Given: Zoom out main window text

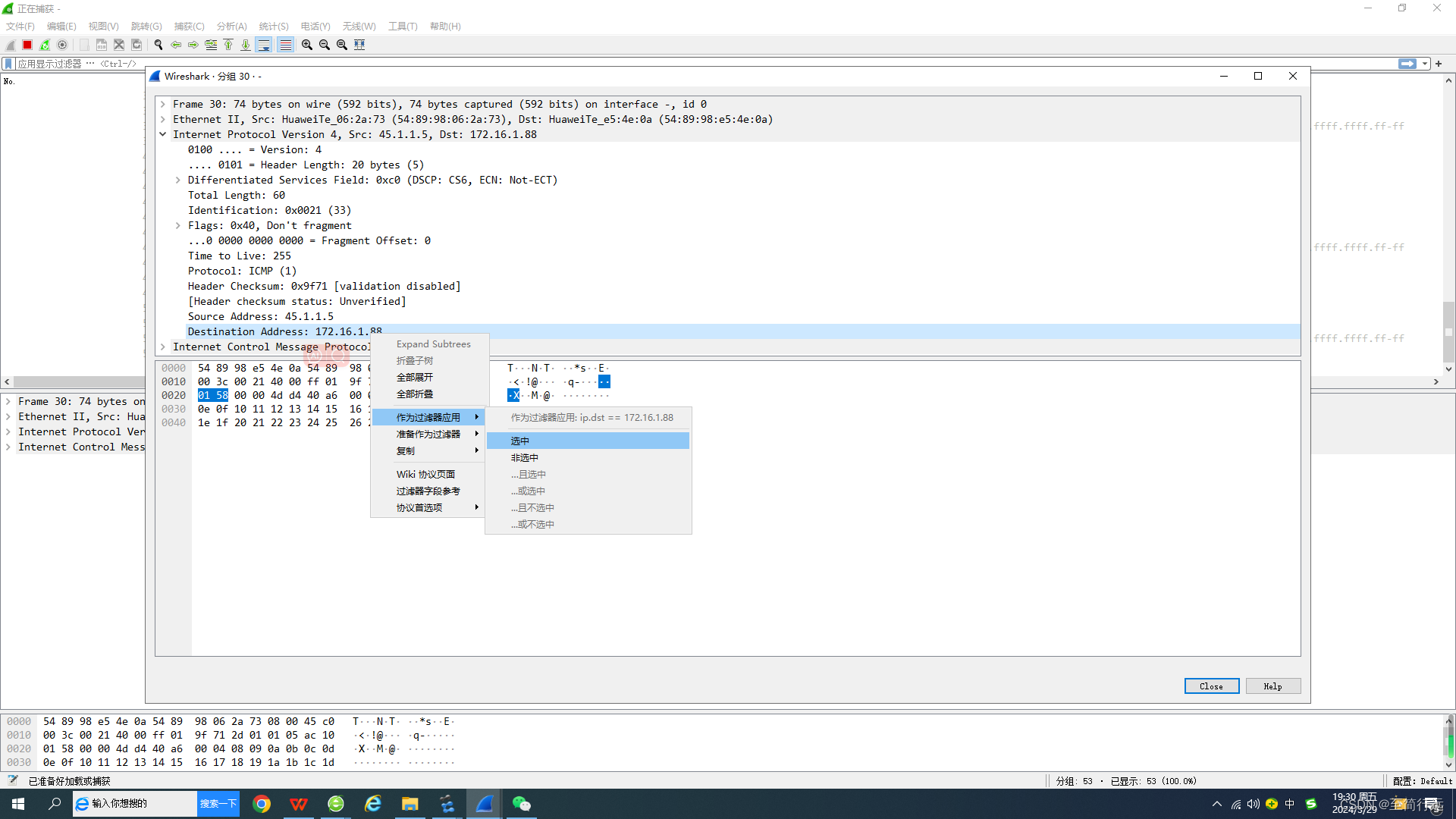Looking at the screenshot, I should pos(325,45).
